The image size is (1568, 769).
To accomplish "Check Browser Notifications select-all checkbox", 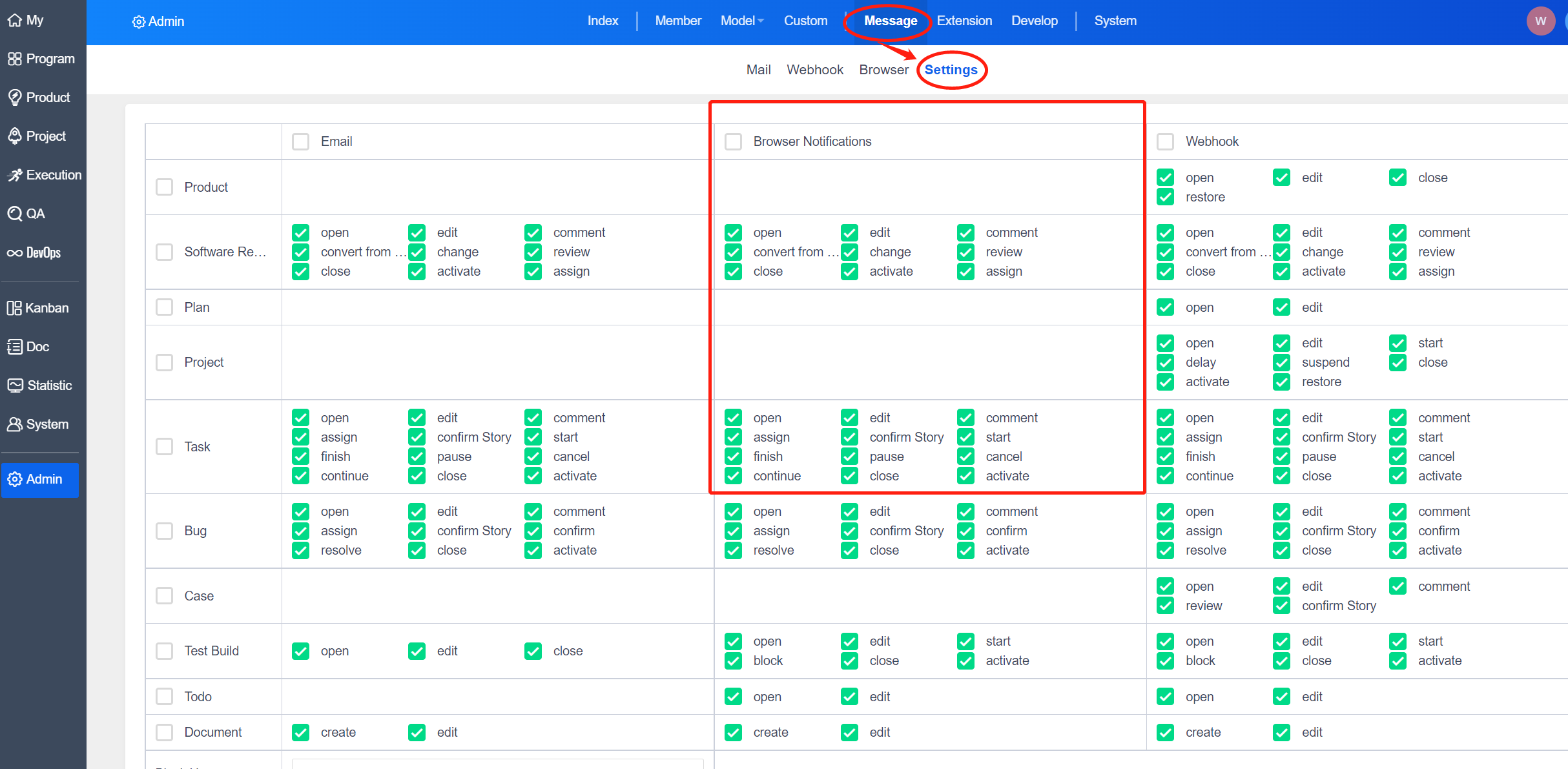I will [x=733, y=141].
